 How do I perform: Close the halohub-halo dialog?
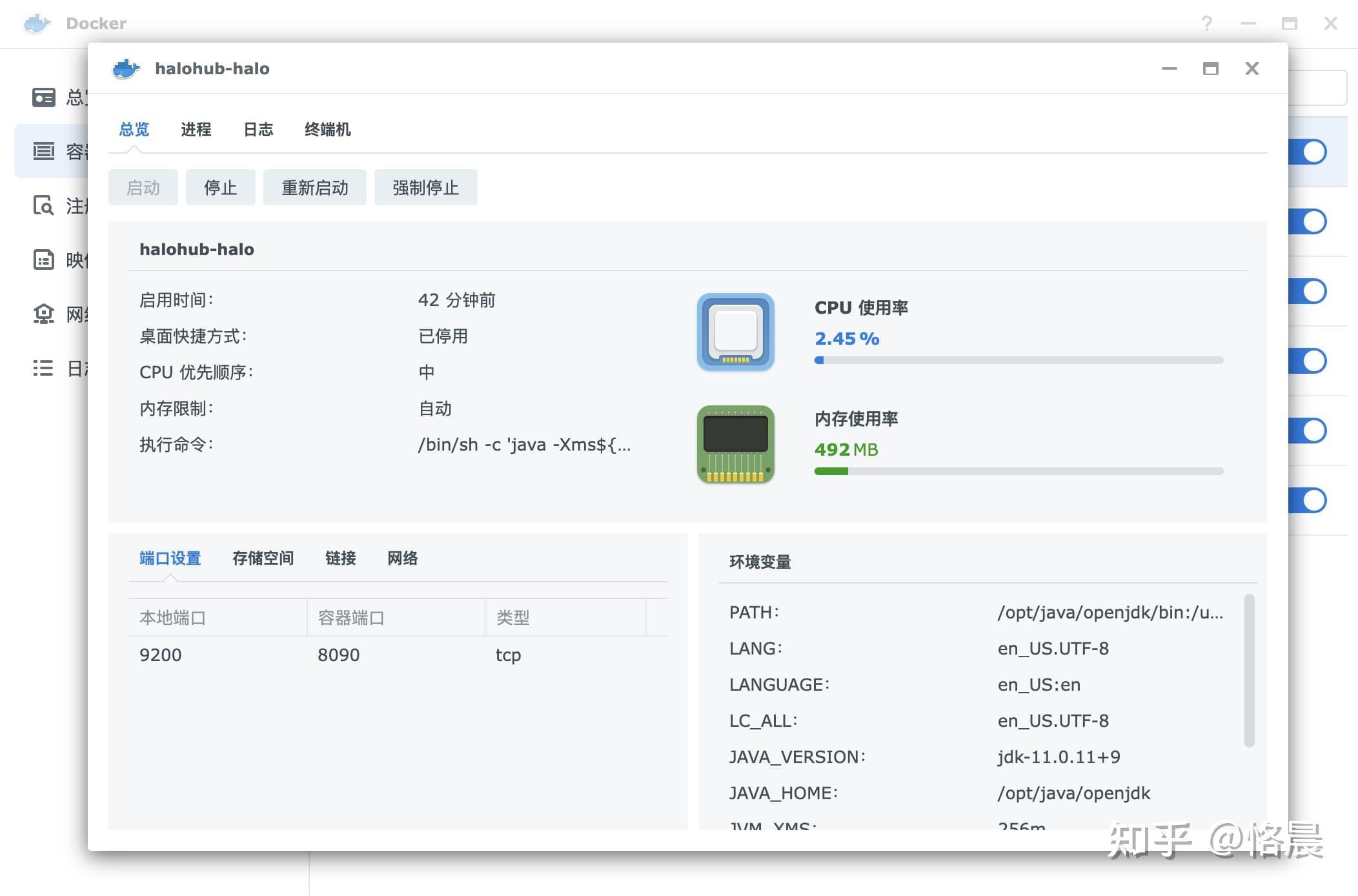(1252, 68)
